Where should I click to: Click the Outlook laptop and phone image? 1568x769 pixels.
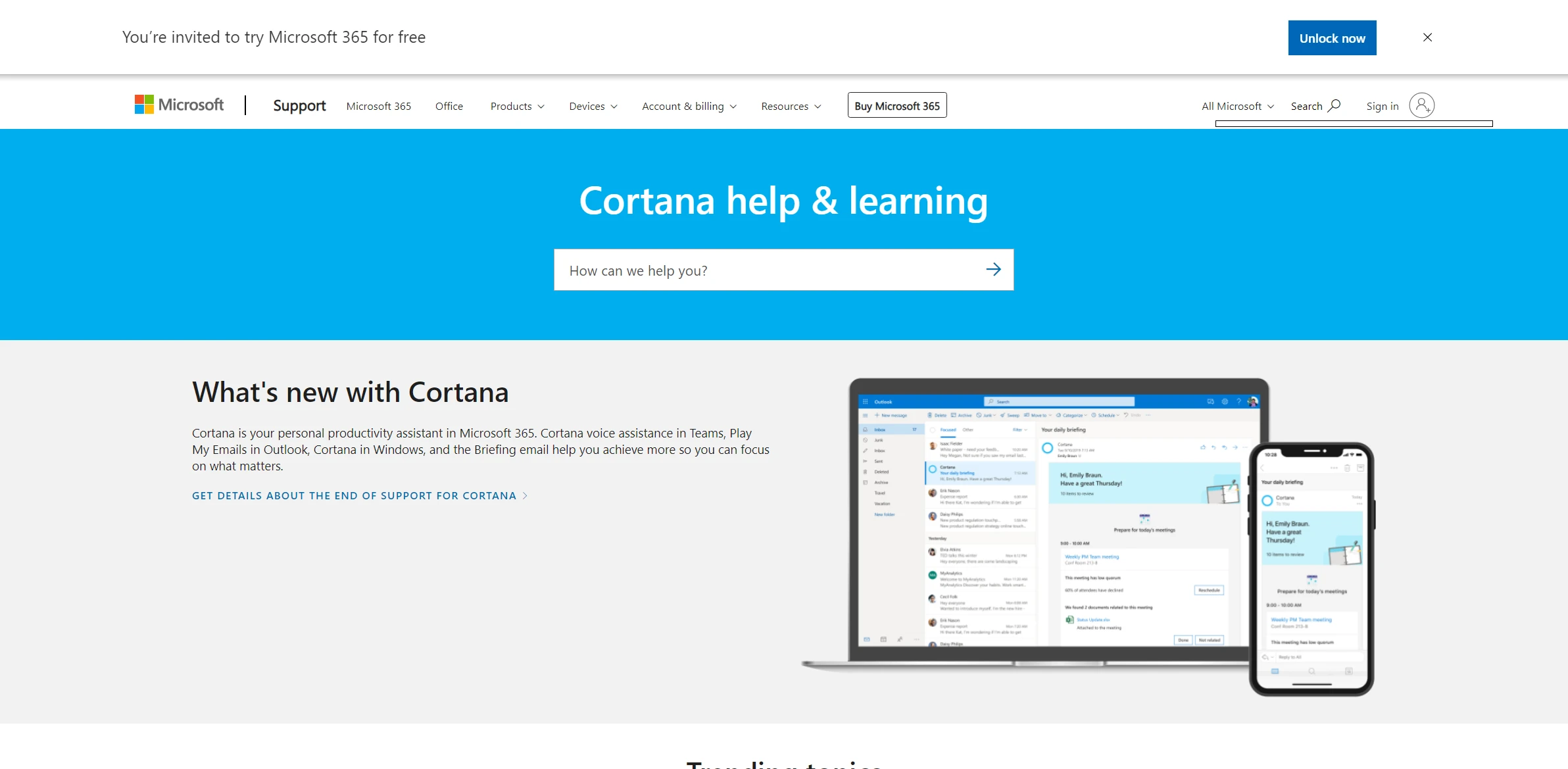[1088, 537]
